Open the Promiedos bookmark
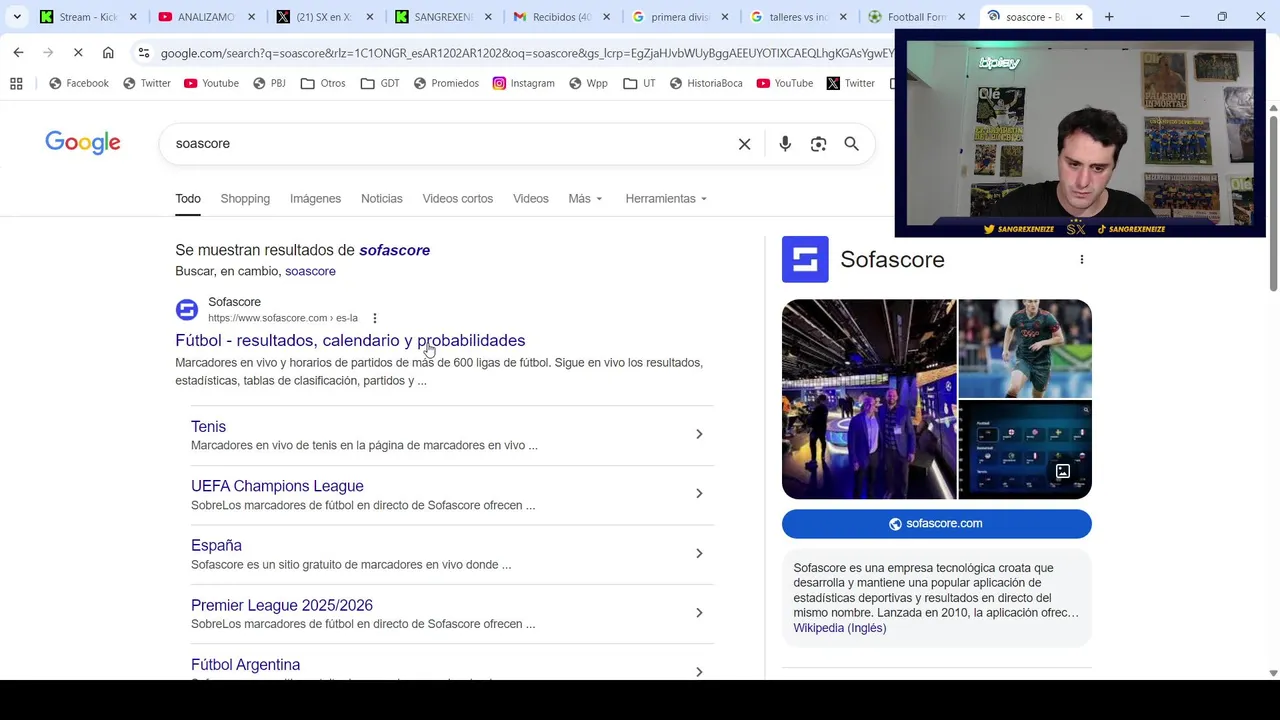Screen dimensions: 1280x720 coord(446,83)
